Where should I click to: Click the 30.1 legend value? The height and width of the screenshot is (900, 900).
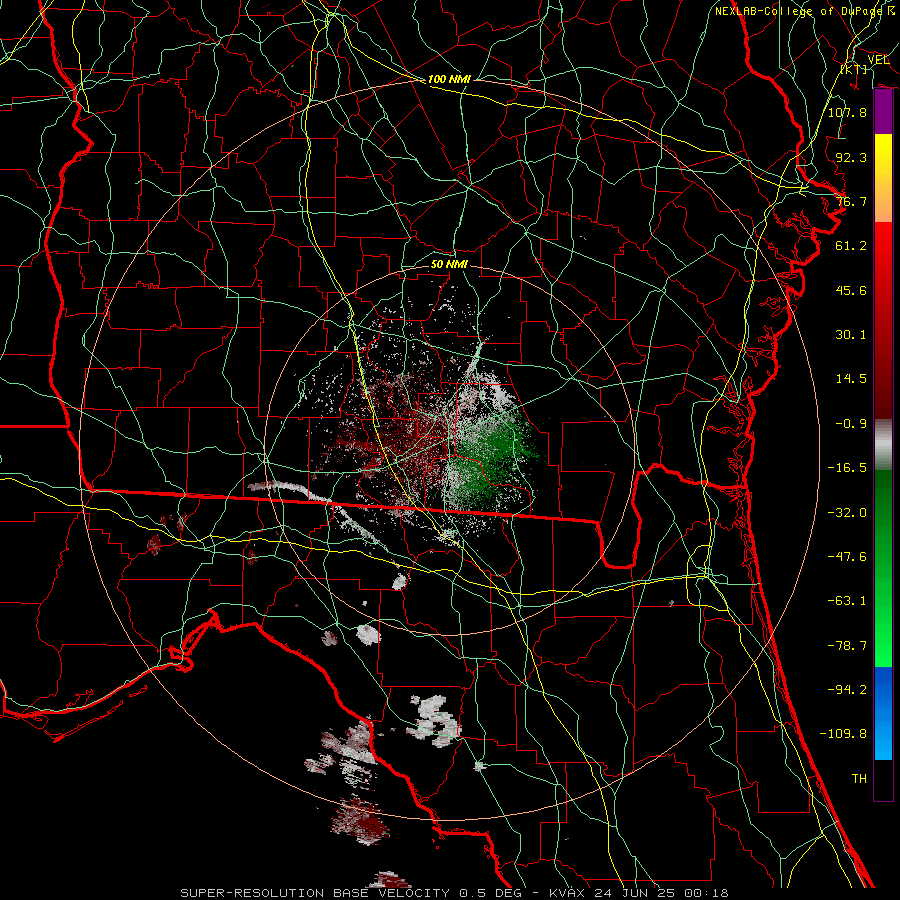(x=851, y=334)
